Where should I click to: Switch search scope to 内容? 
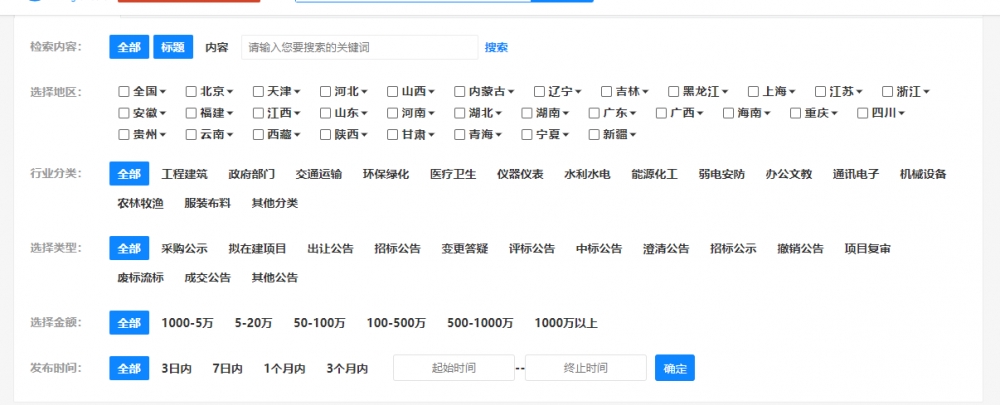(x=216, y=47)
